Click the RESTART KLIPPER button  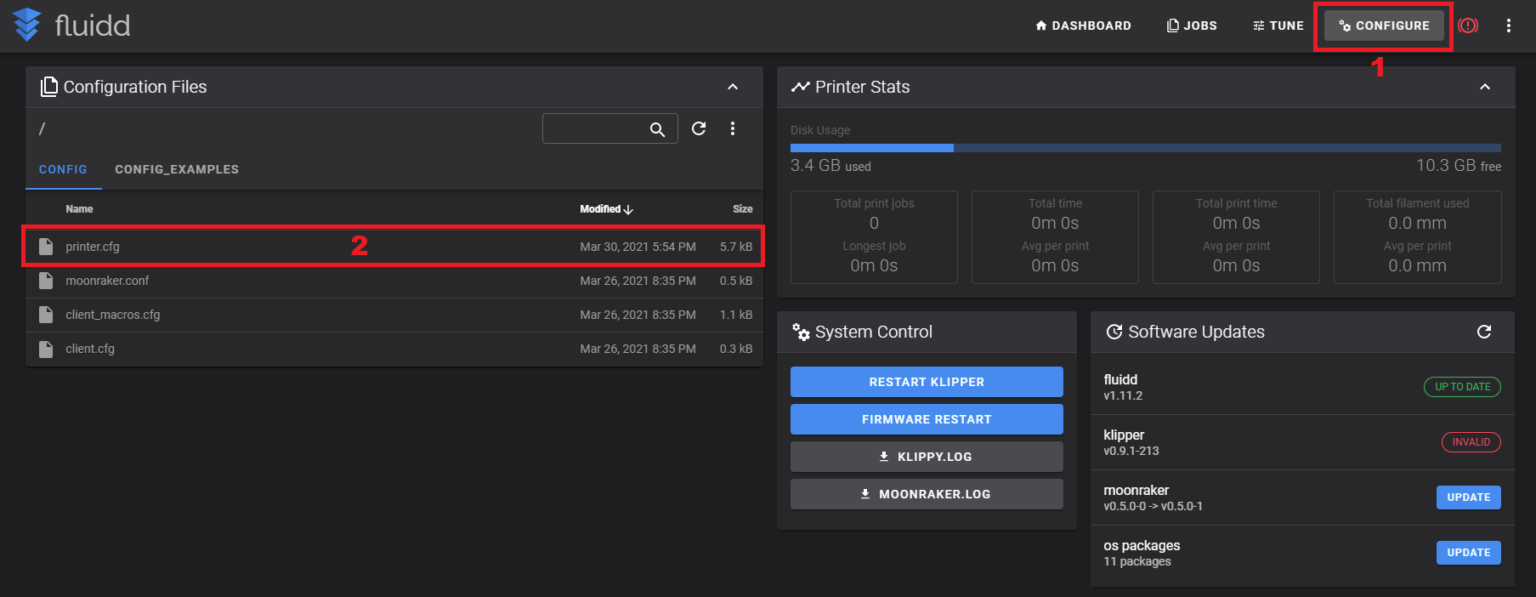(x=925, y=381)
